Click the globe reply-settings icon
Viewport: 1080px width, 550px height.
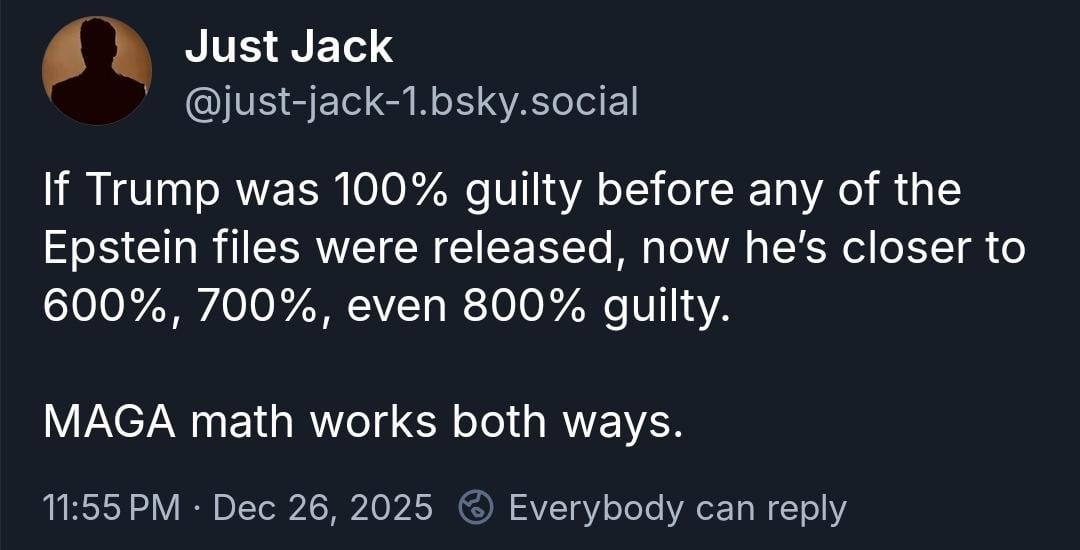(x=475, y=508)
